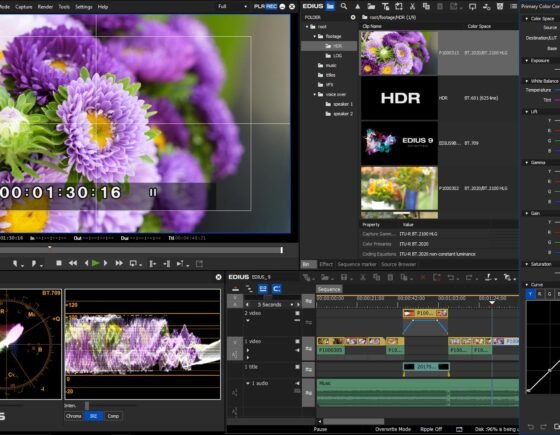Click the Sequence tab on the timeline
560x435 pixels.
329,289
